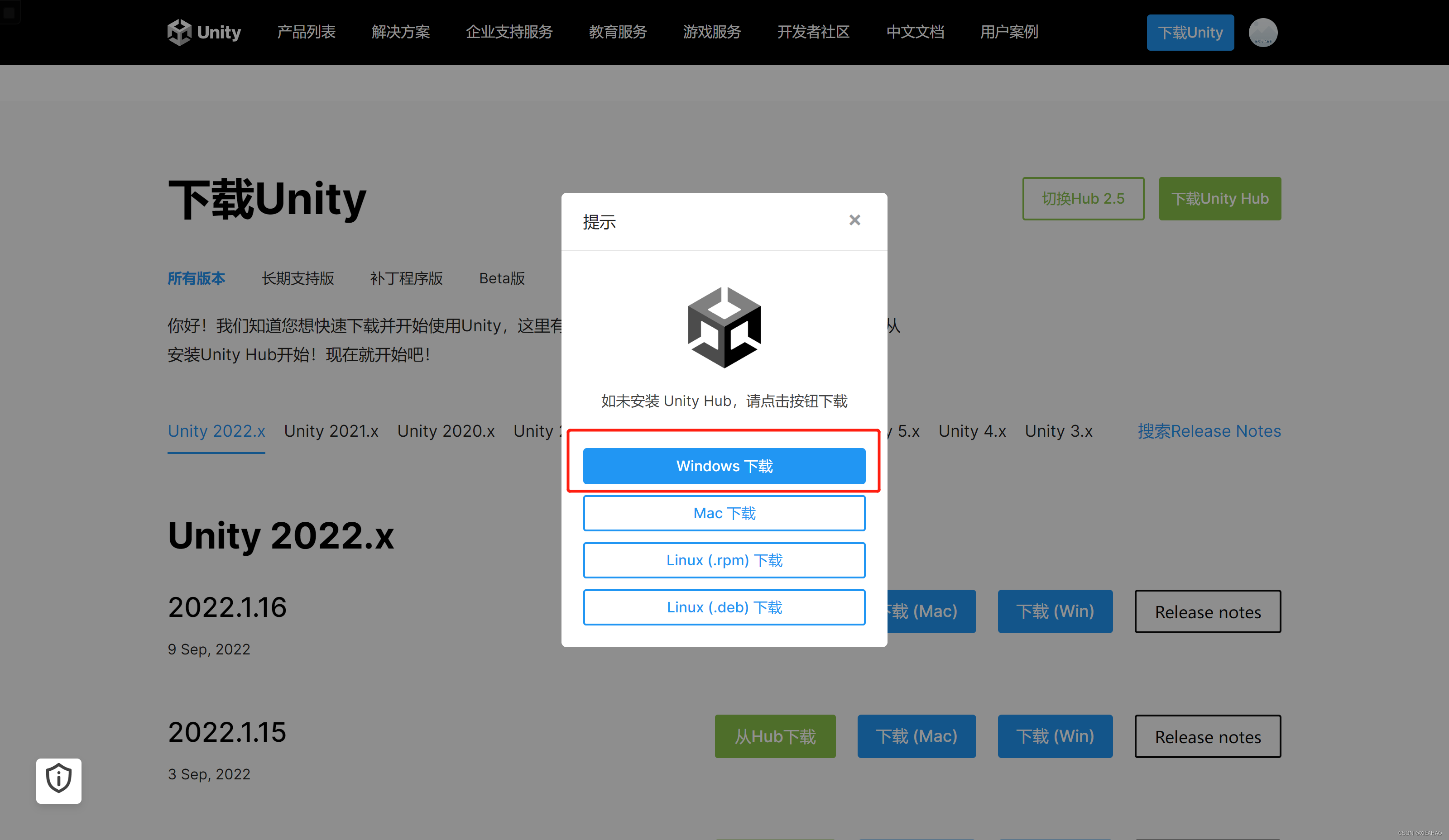Choose Linux (.rpm) 下载 option

tap(724, 560)
